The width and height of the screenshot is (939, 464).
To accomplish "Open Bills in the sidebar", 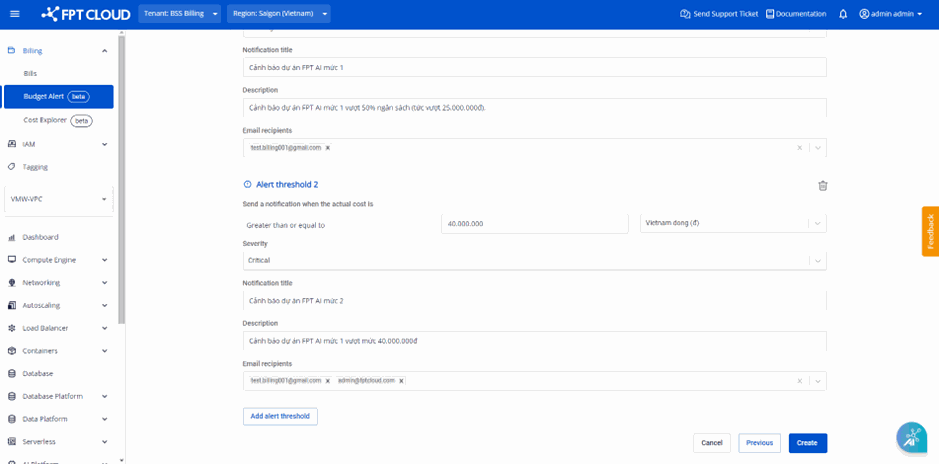I will tap(31, 74).
